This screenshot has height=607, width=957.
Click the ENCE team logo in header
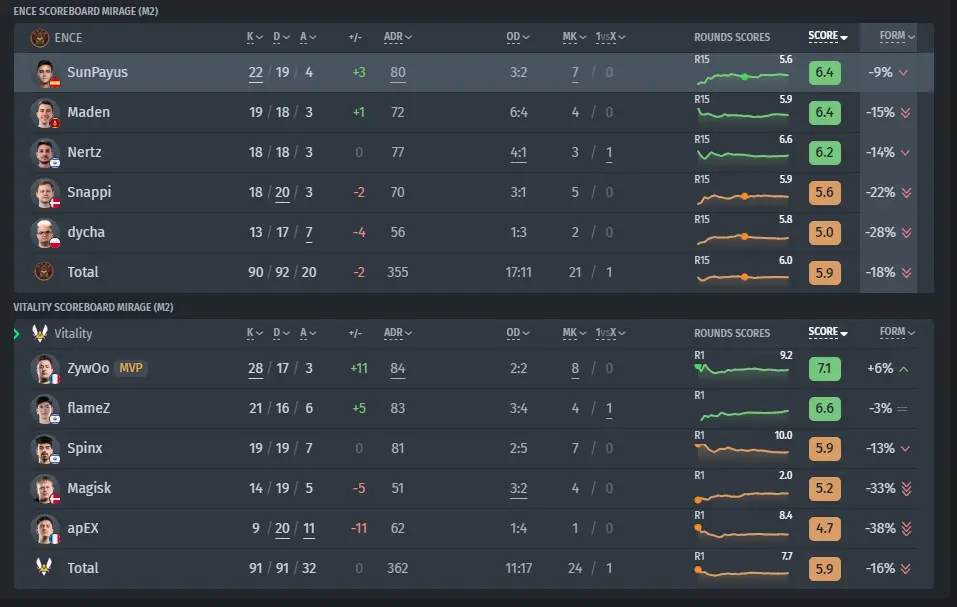point(40,38)
